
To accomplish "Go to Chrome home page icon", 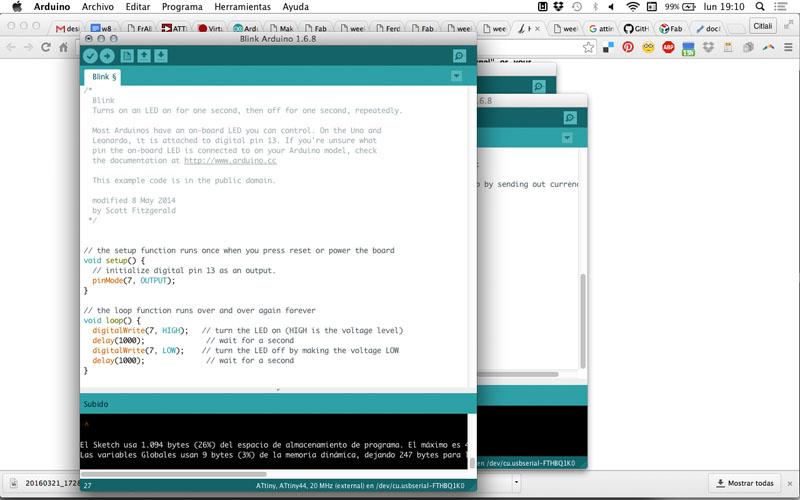I will coord(63,47).
